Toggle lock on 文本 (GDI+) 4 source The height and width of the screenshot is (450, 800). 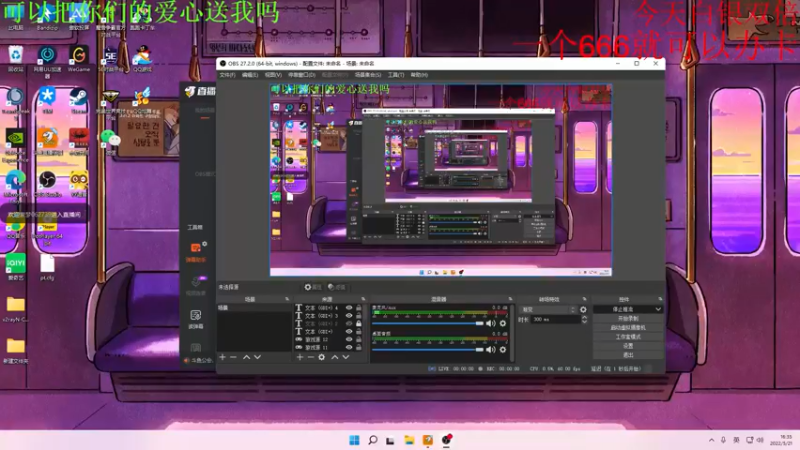(x=359, y=308)
